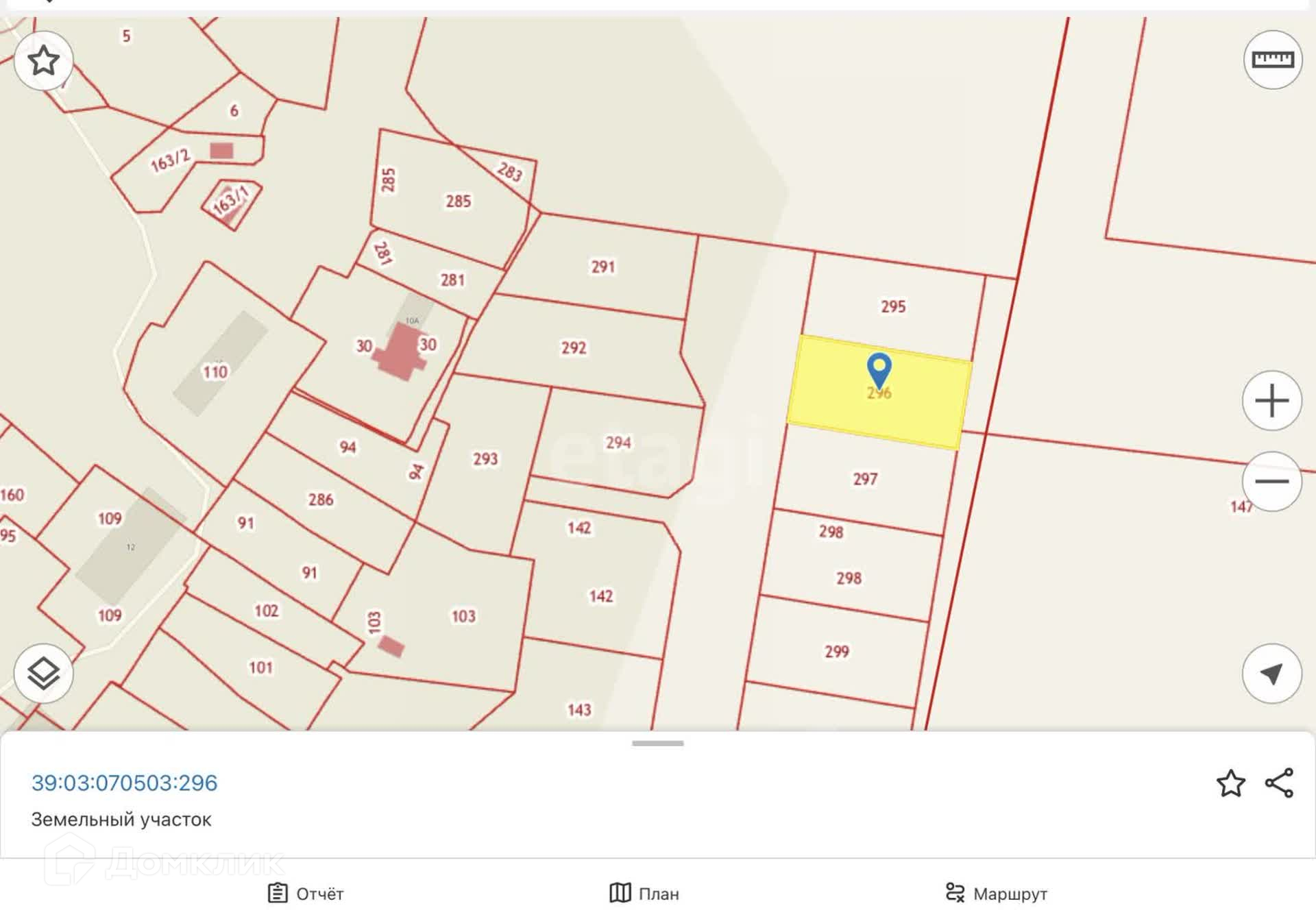This screenshot has height=921, width=1316.
Task: Expand the bottom sheet drag handle
Action: (x=657, y=744)
